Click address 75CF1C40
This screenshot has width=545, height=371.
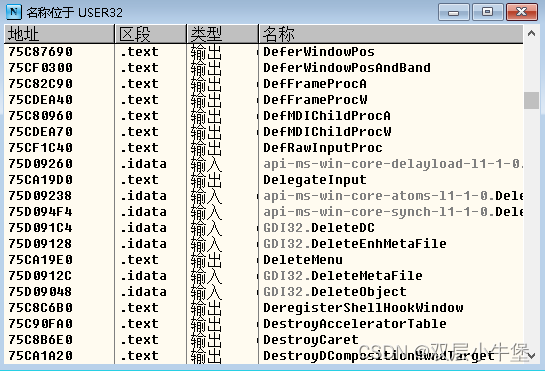[x=41, y=148]
